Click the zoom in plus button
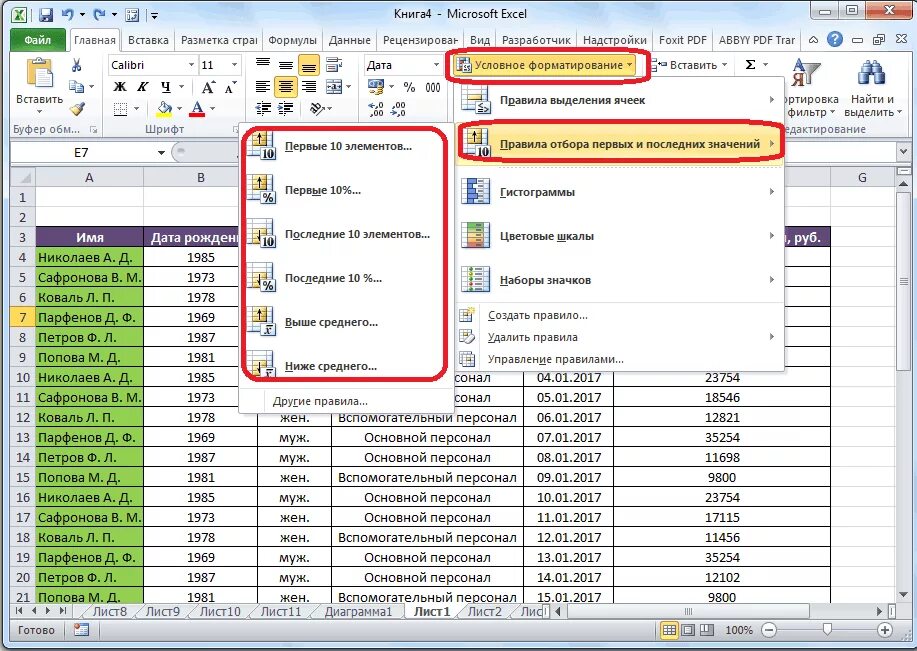This screenshot has width=917, height=651. [885, 630]
